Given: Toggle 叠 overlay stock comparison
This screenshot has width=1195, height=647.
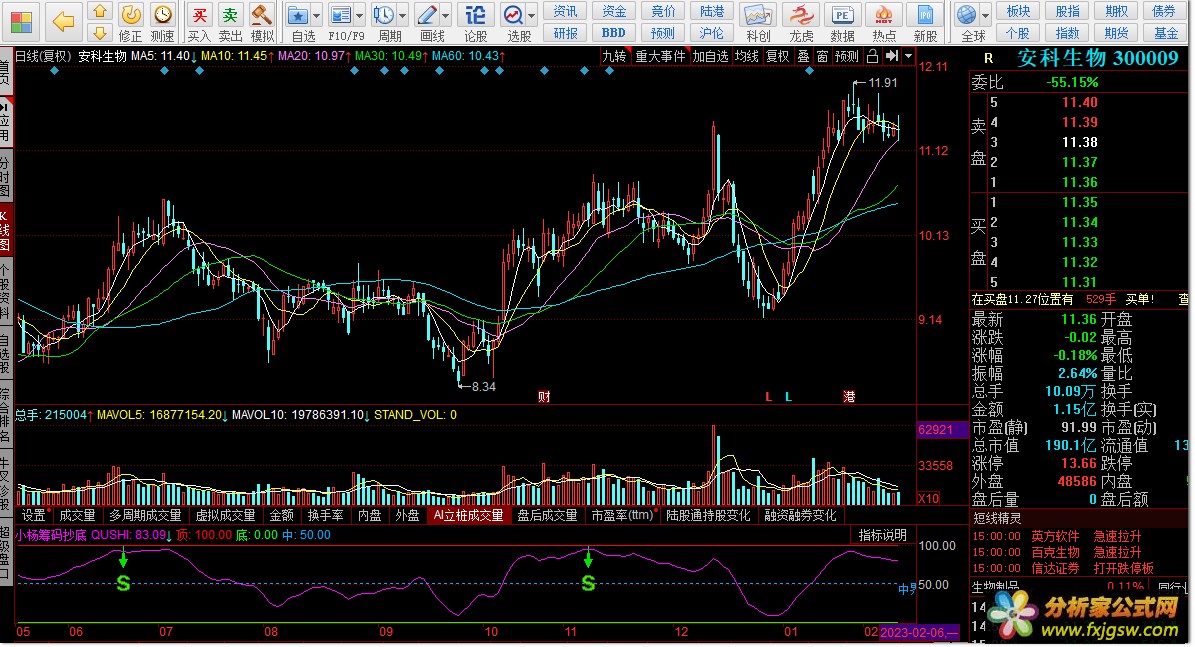Looking at the screenshot, I should click(803, 56).
